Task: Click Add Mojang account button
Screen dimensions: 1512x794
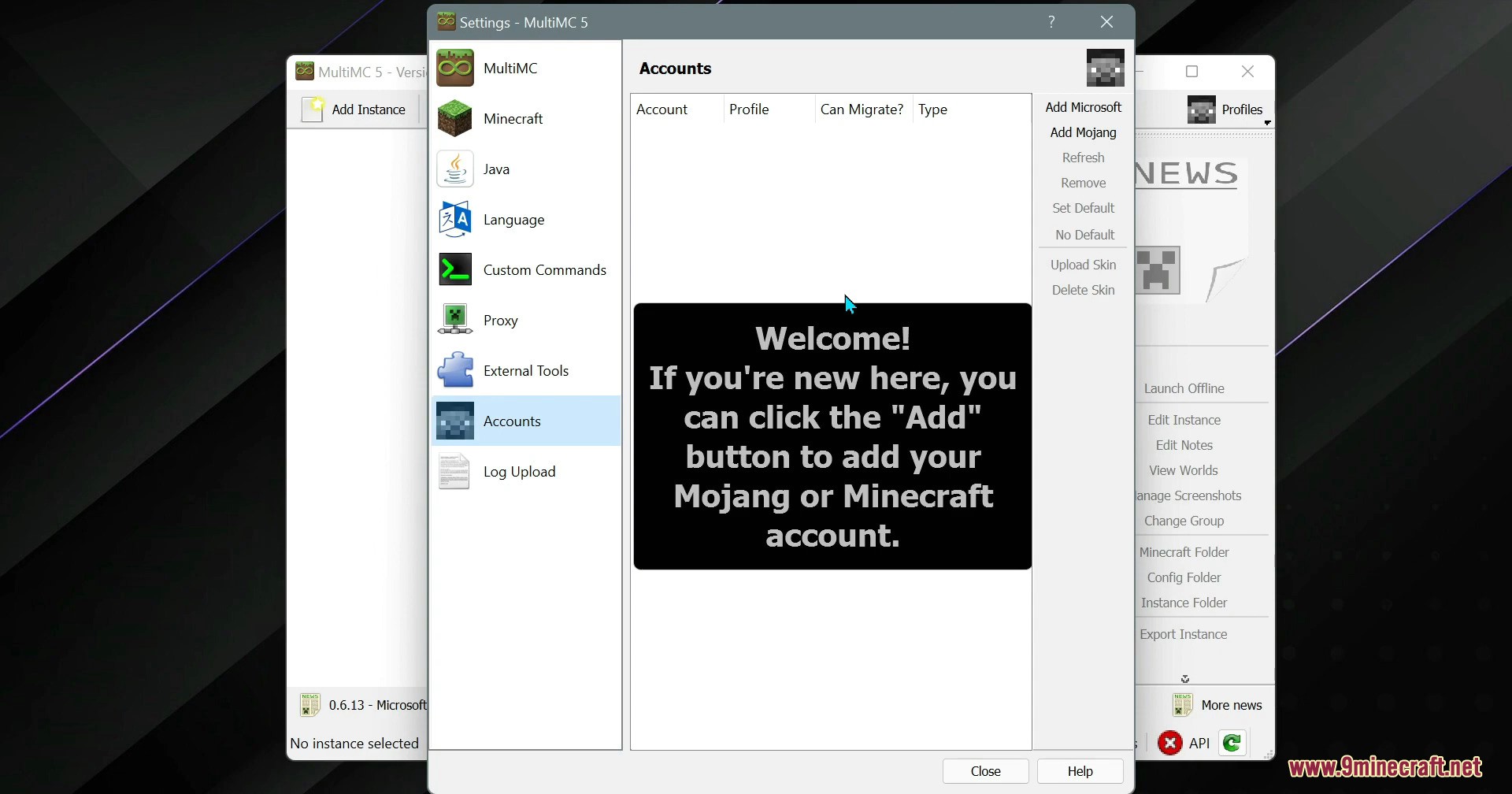Action: 1083,132
